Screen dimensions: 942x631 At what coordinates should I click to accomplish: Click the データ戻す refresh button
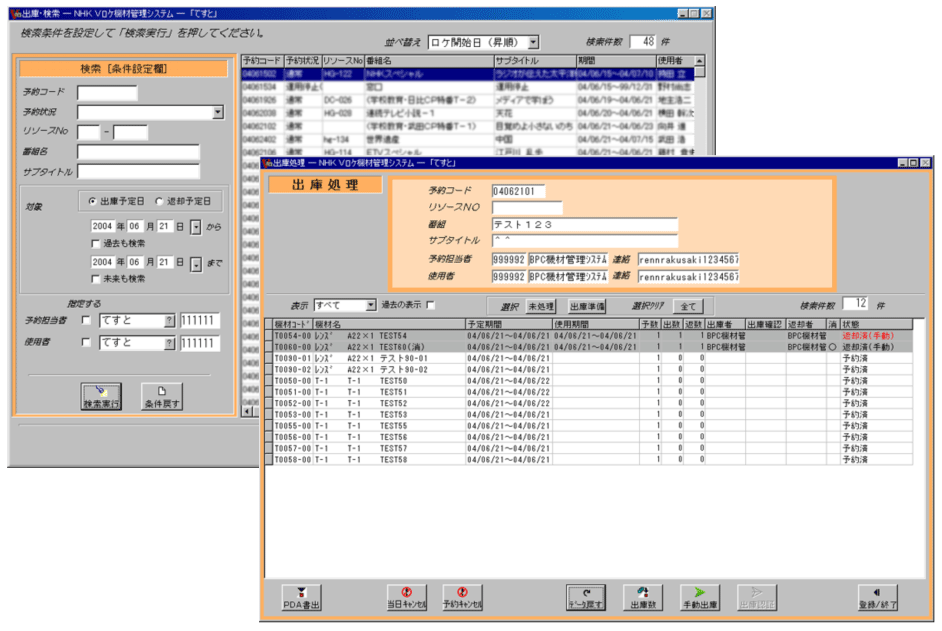pyautogui.click(x=586, y=598)
